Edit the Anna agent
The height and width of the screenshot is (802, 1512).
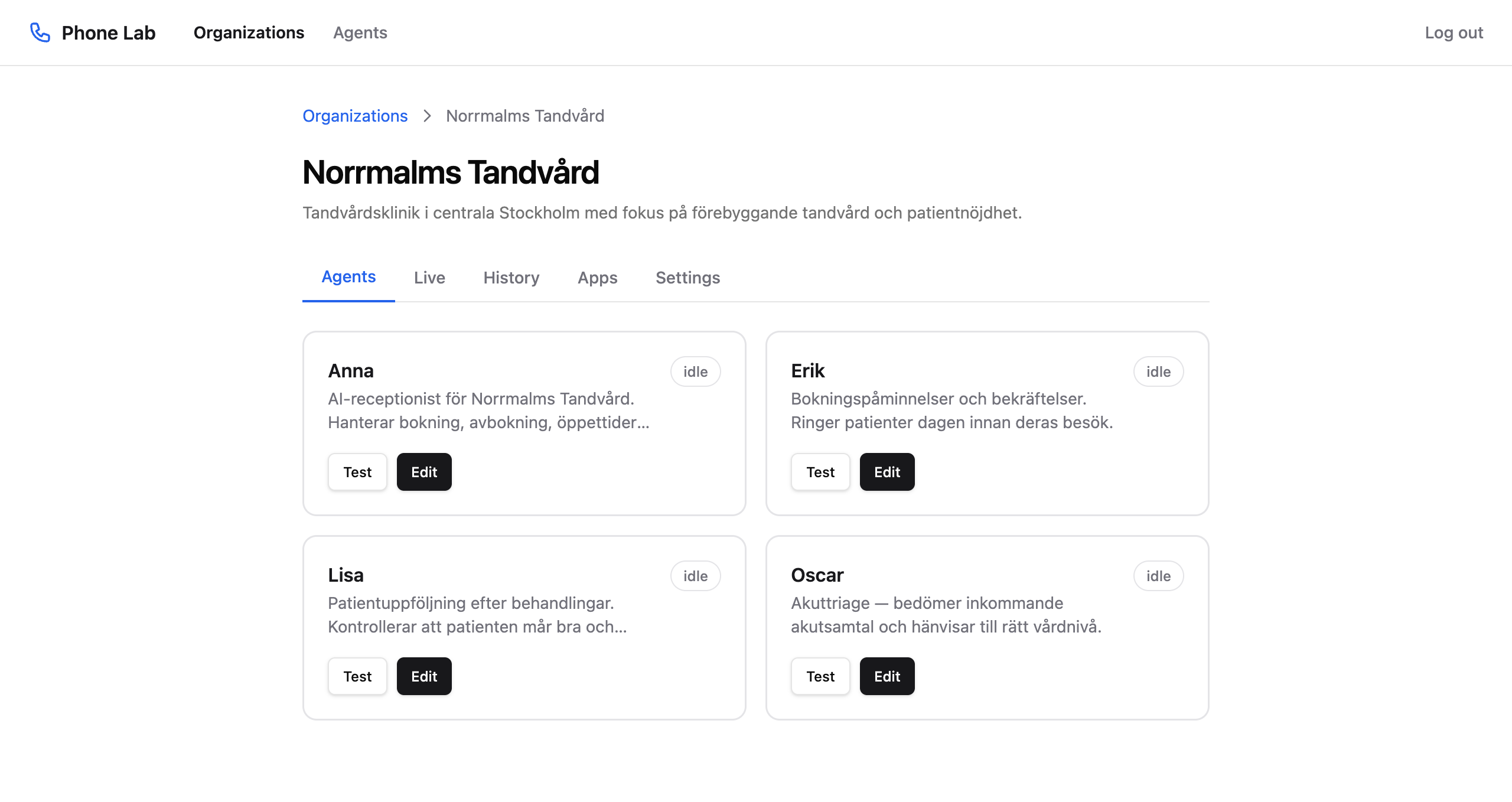424,472
